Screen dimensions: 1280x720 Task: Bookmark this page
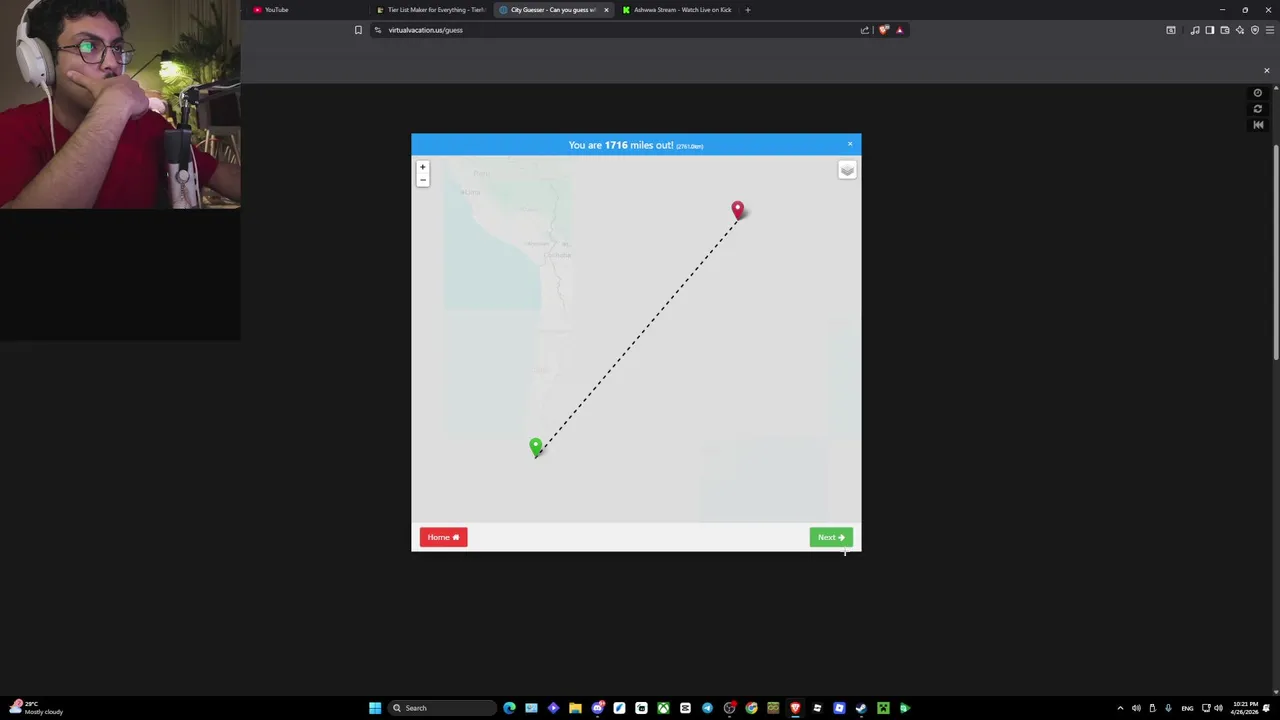click(358, 30)
